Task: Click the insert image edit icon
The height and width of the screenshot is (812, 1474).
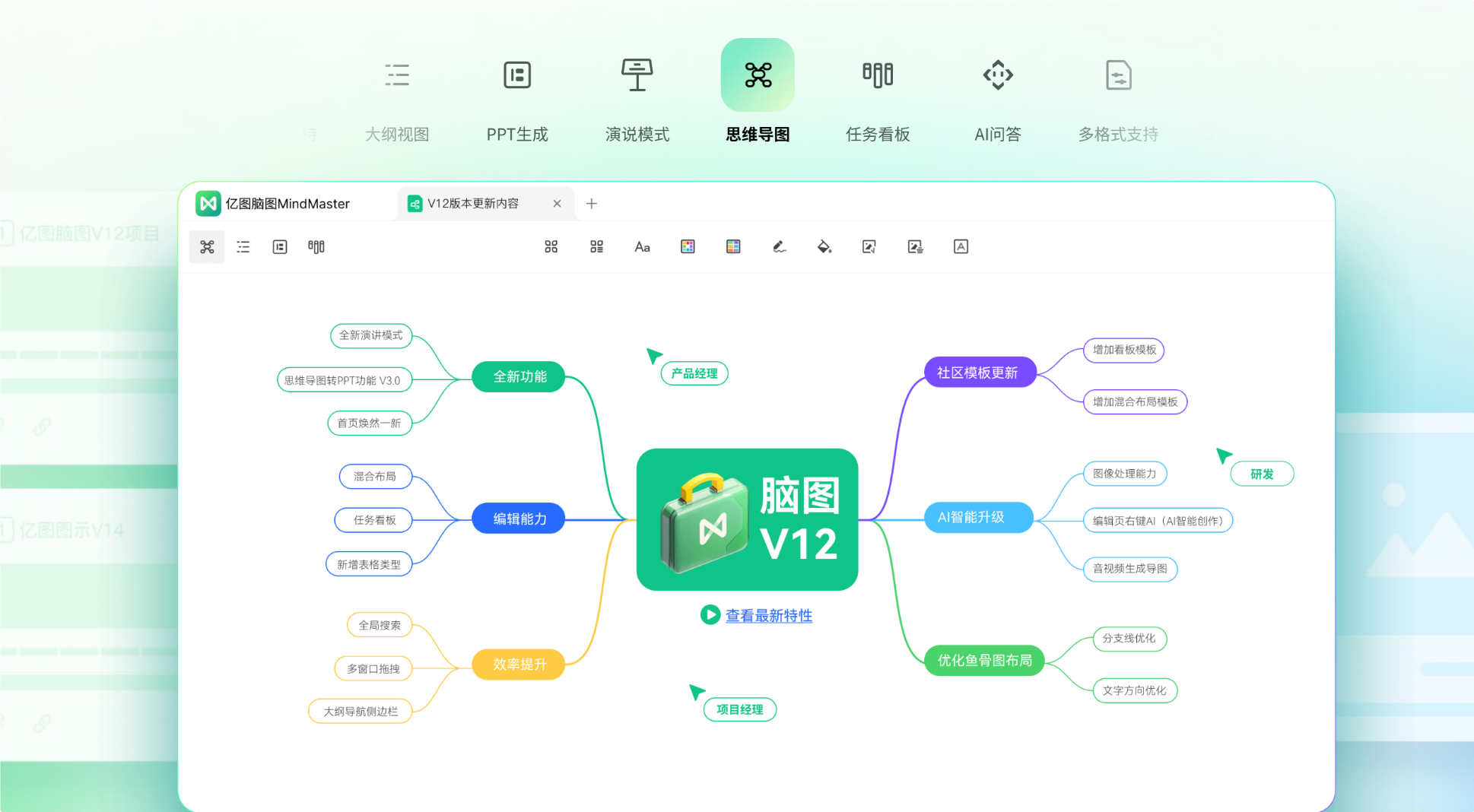Action: [x=869, y=246]
